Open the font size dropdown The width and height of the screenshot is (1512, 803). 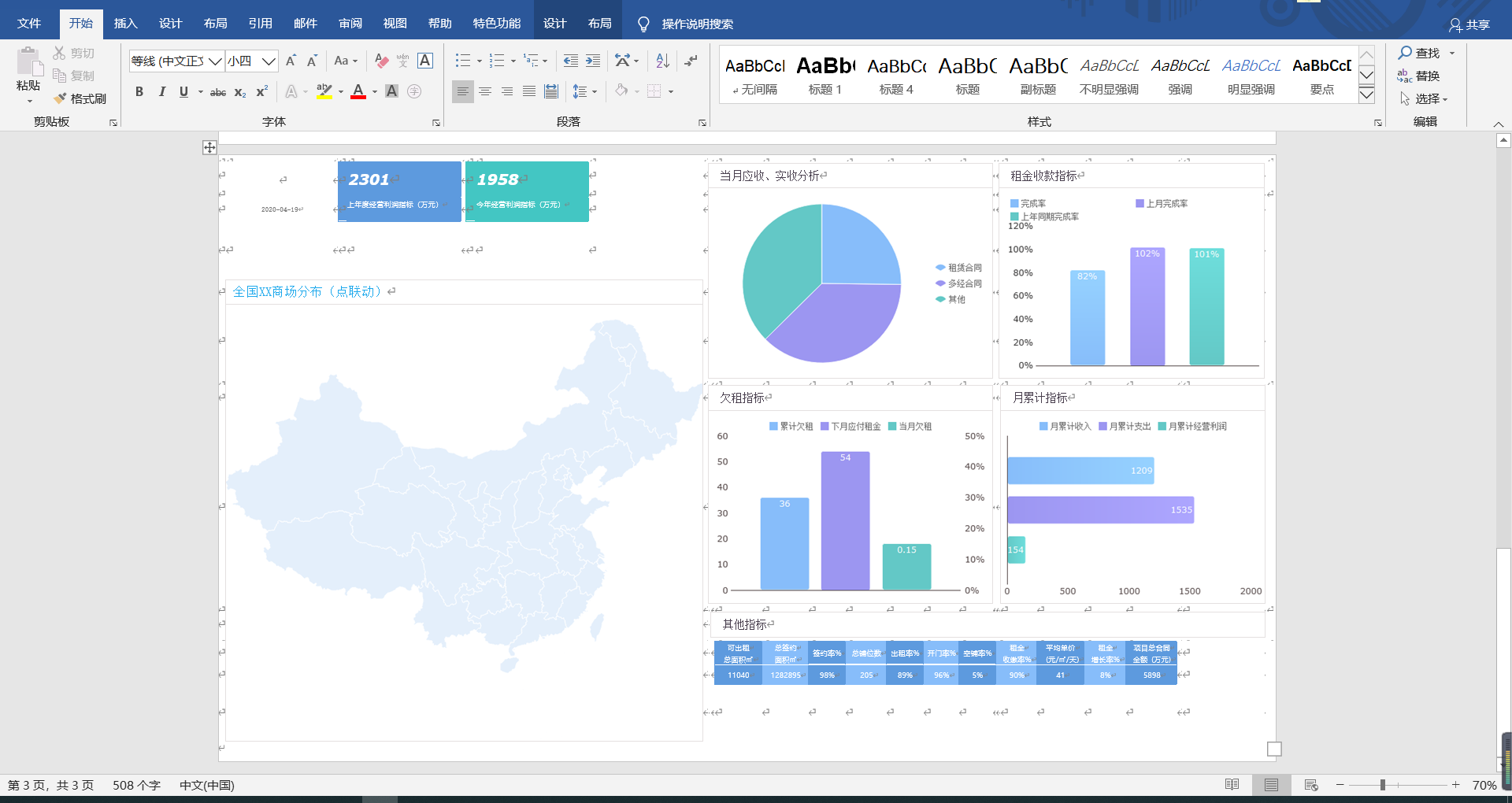269,61
